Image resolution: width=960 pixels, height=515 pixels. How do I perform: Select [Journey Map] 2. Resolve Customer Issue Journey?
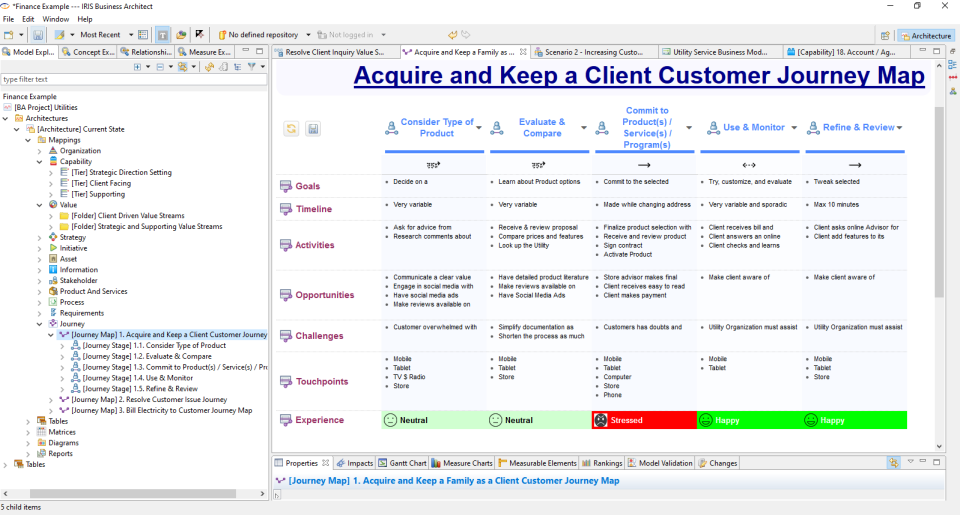pyautogui.click(x=149, y=399)
